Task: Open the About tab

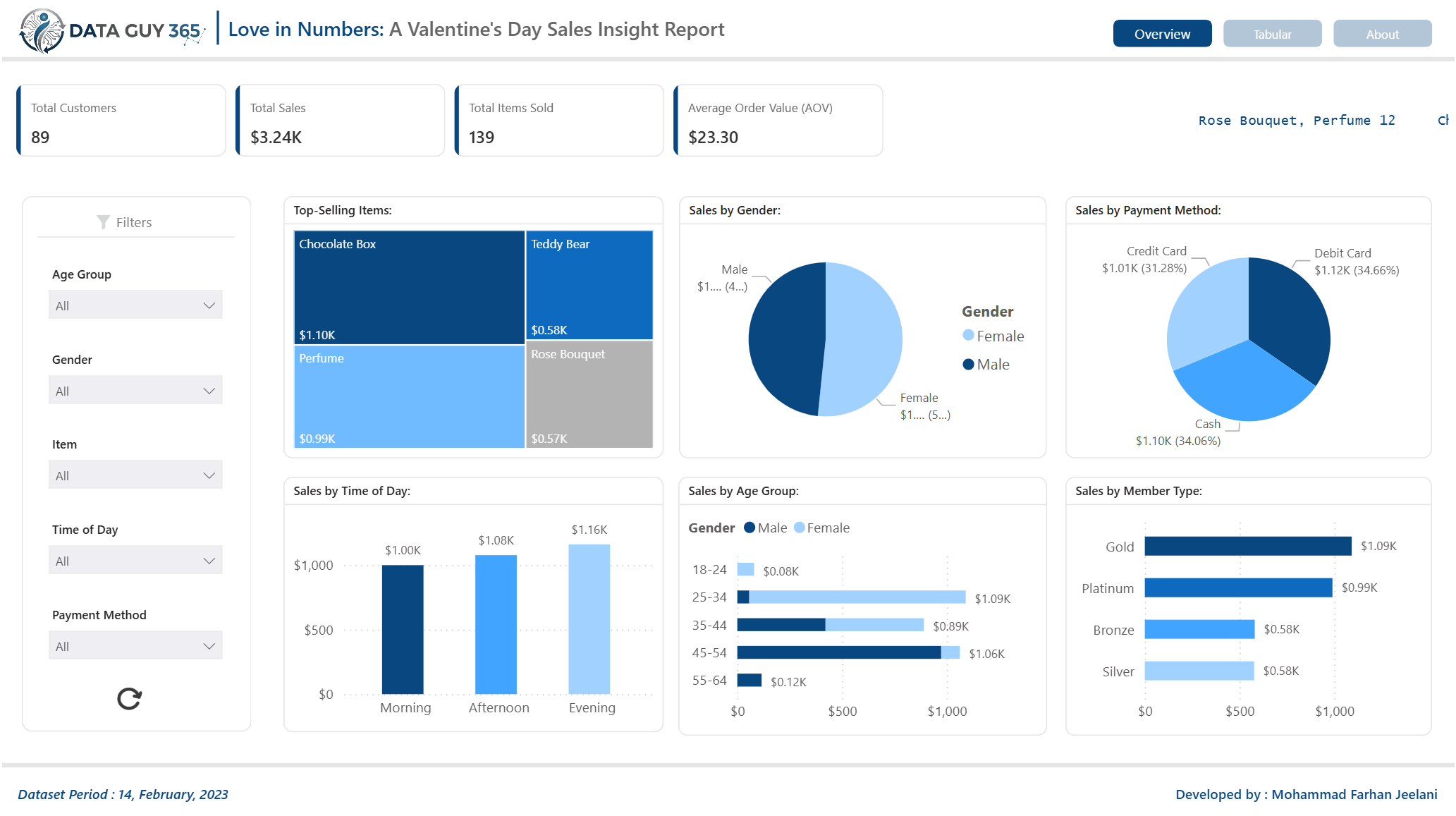Action: tap(1382, 34)
